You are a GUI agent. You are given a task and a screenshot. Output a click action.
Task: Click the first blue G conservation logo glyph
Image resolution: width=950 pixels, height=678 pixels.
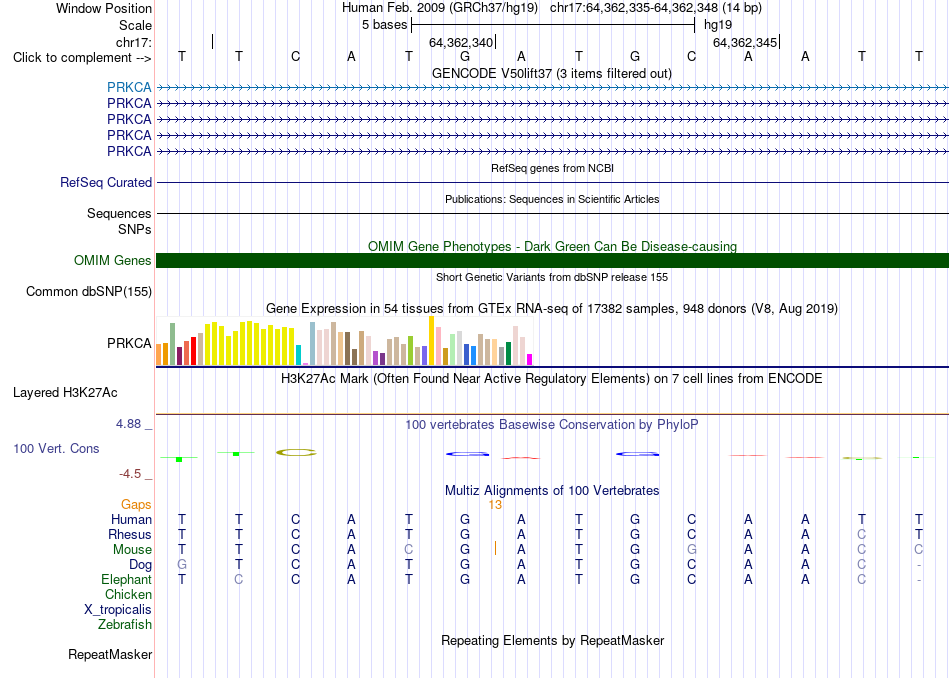pyautogui.click(x=467, y=454)
